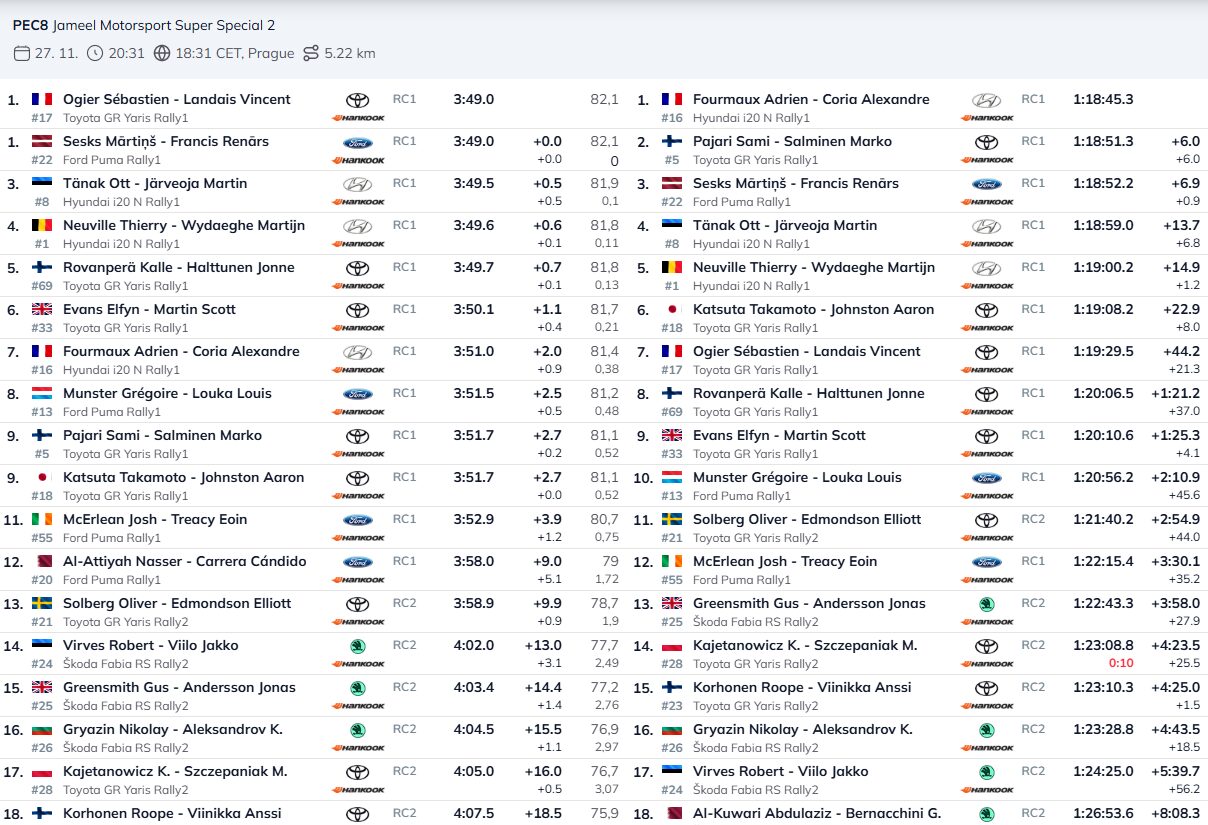Click the Škoda logo in Greensmith's 1:22:43.3 row

point(986,604)
